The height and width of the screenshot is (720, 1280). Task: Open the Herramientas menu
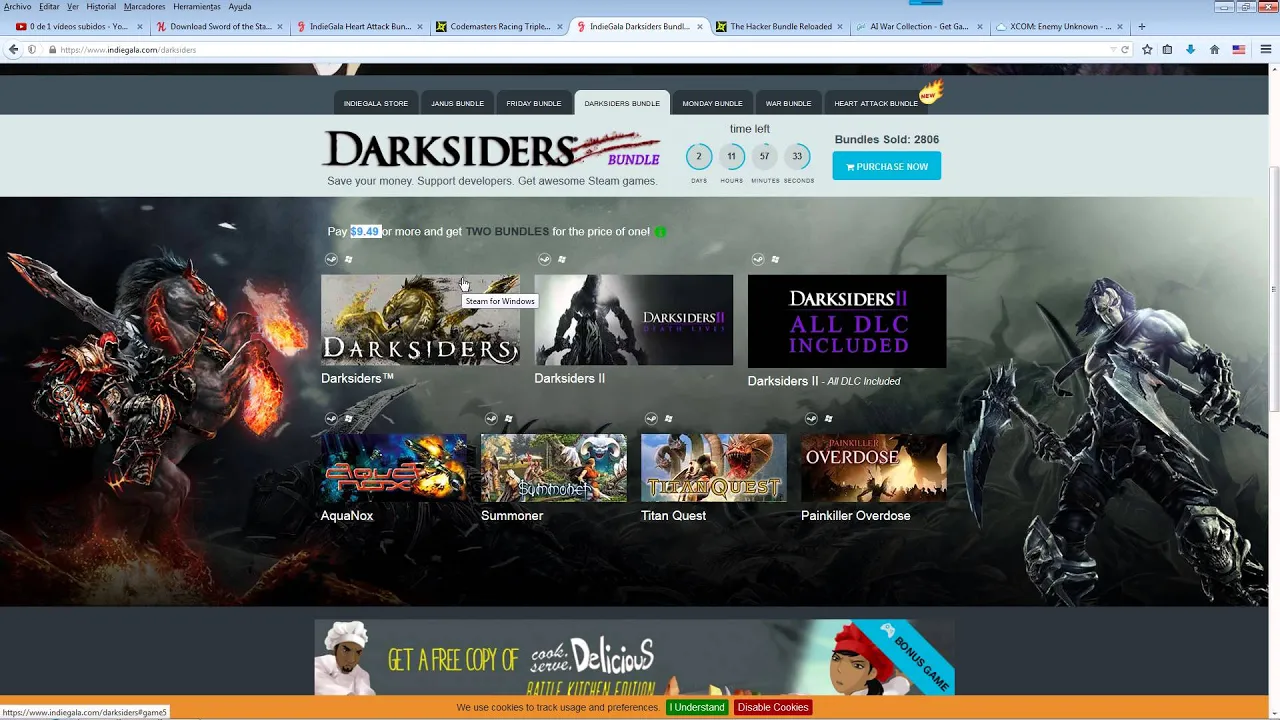click(197, 6)
